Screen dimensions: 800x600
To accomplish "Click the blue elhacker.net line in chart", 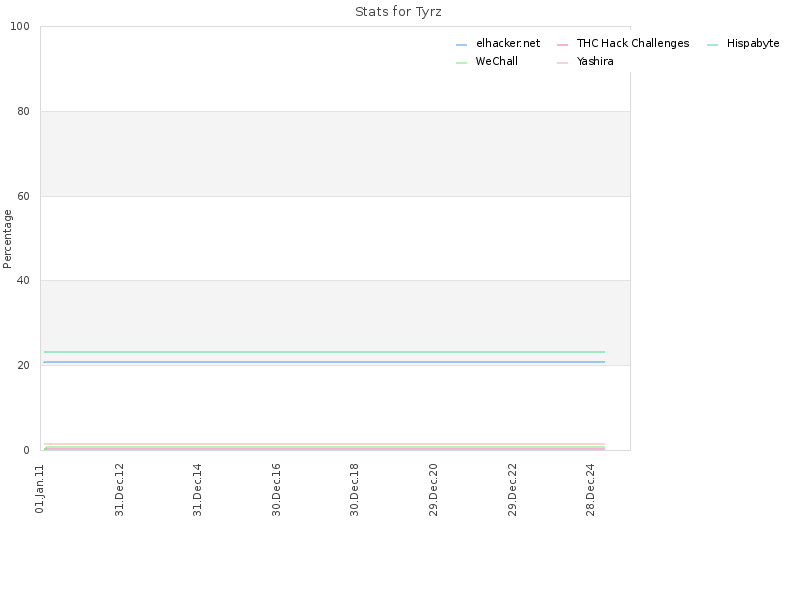I will pos(324,362).
